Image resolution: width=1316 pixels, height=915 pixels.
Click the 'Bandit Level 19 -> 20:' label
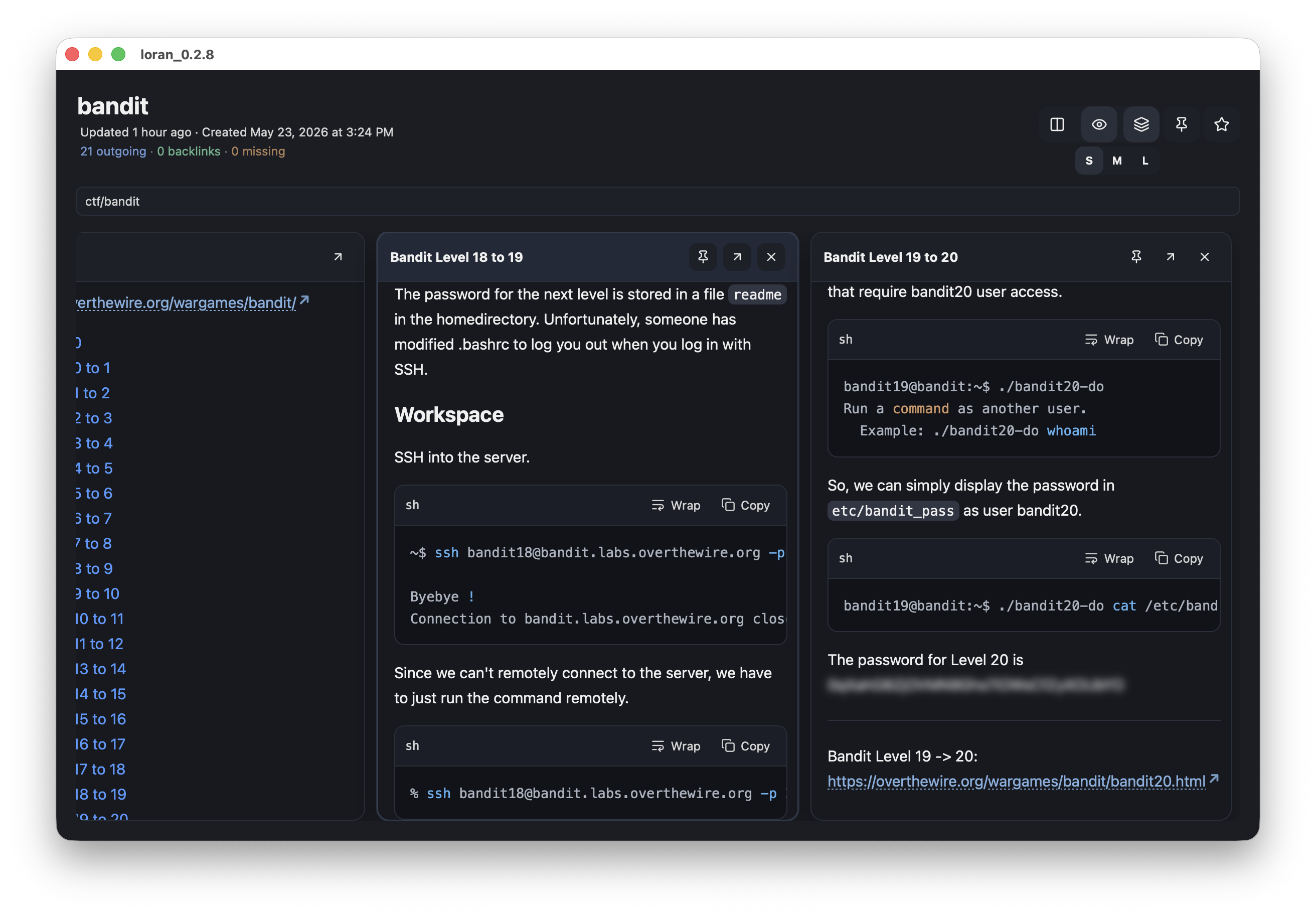coord(903,756)
